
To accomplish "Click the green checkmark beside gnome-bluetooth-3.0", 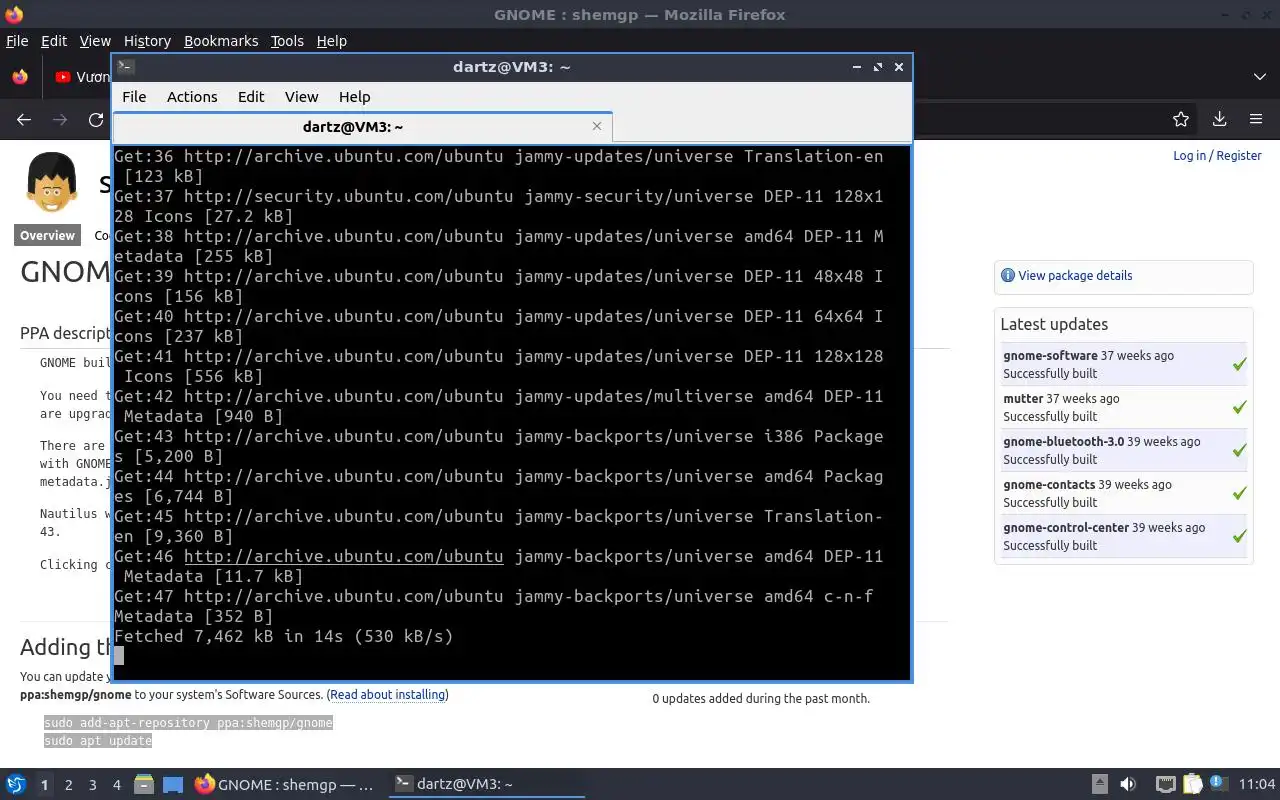I will [1239, 450].
